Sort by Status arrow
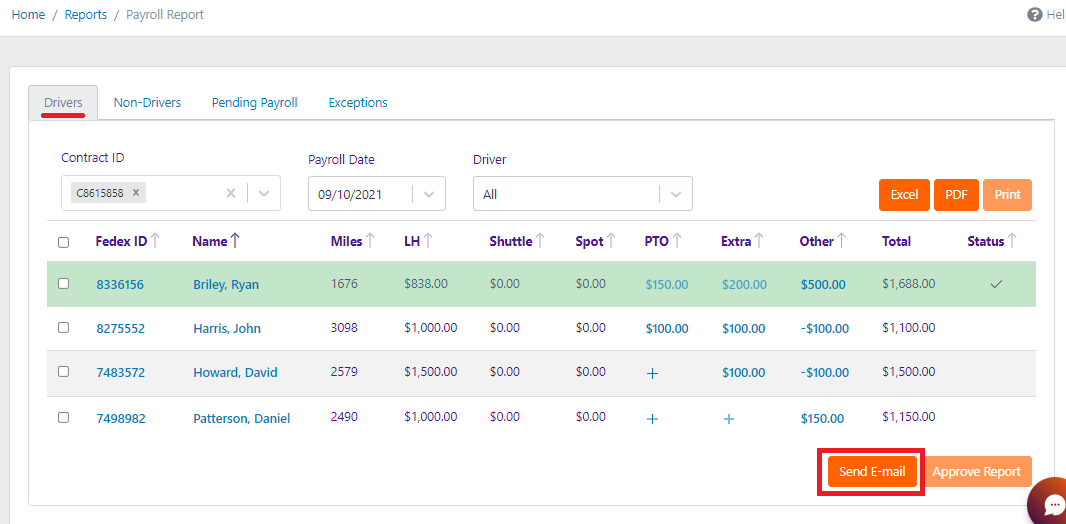1066x524 pixels. (x=1012, y=241)
